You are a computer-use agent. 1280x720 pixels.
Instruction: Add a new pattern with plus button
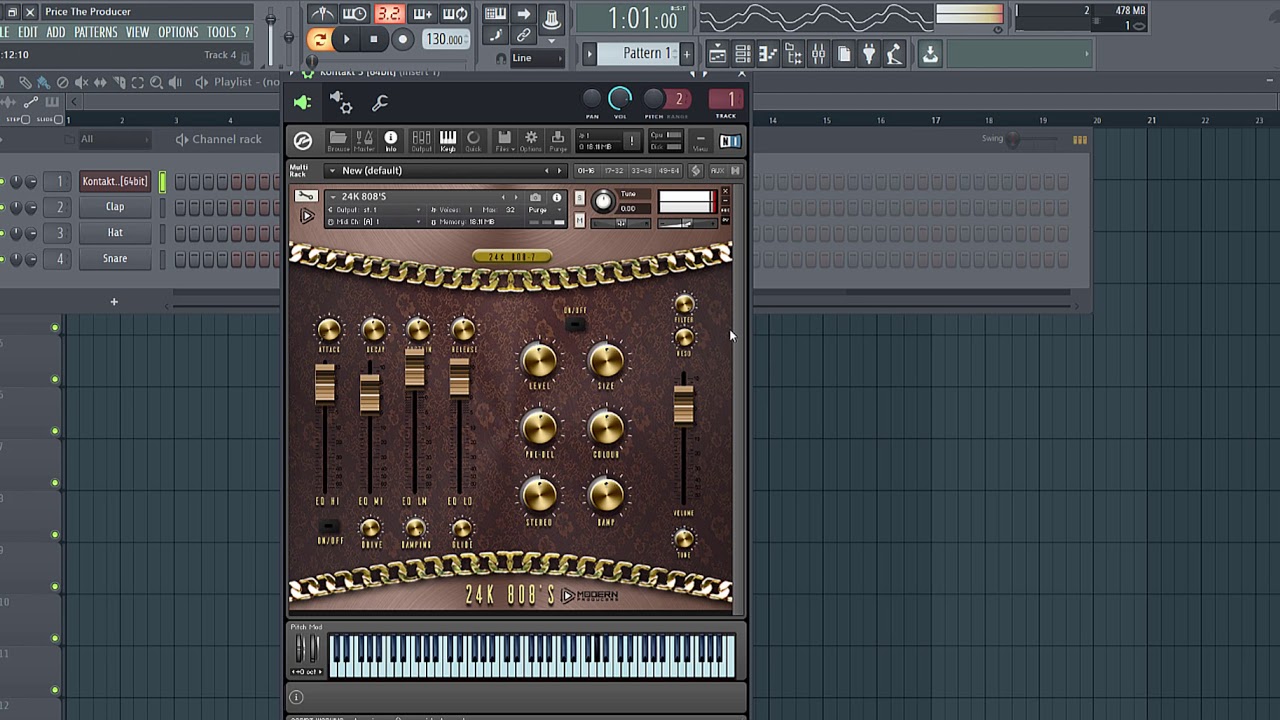687,54
